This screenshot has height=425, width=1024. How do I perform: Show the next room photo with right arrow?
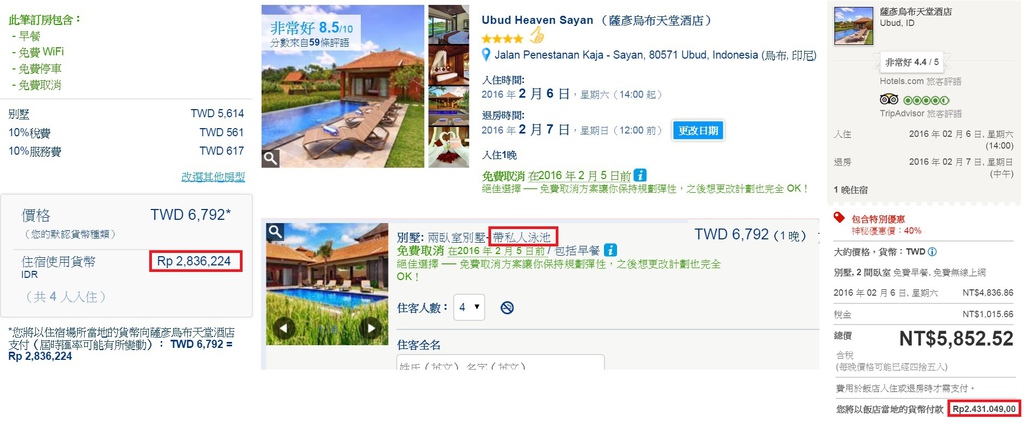coord(370,328)
